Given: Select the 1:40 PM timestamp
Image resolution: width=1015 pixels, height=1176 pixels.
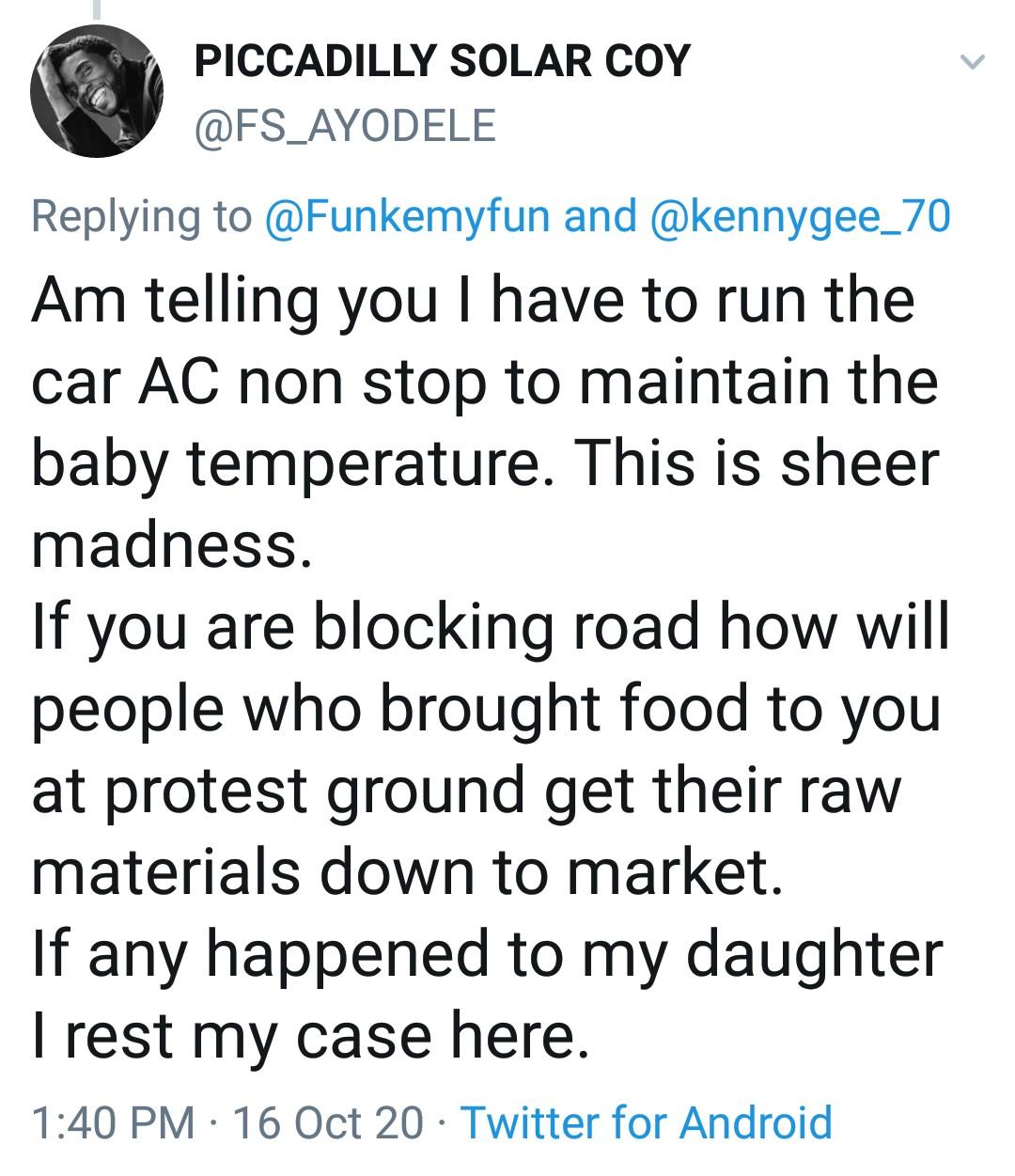Looking at the screenshot, I should tap(113, 1122).
